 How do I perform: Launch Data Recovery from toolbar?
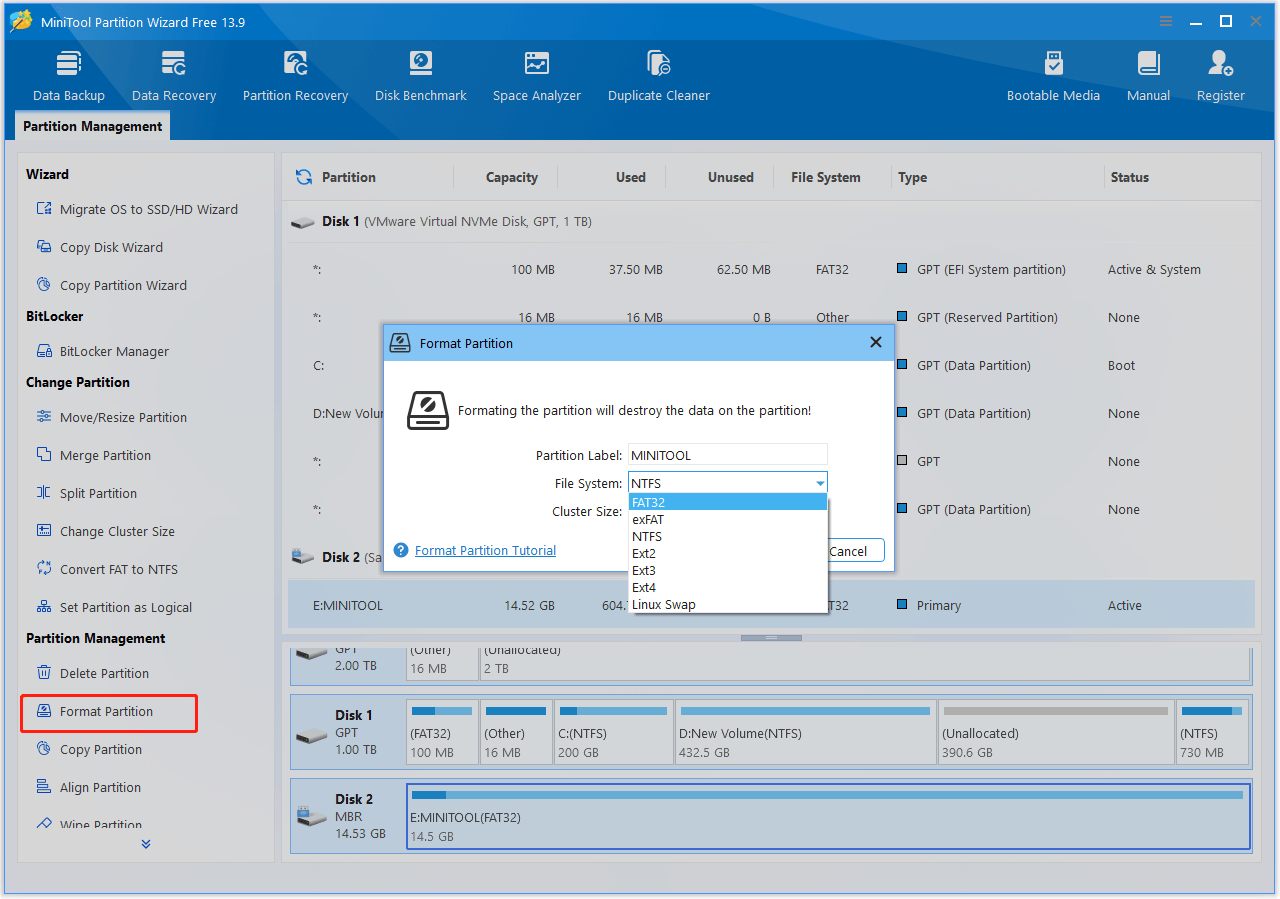(174, 77)
